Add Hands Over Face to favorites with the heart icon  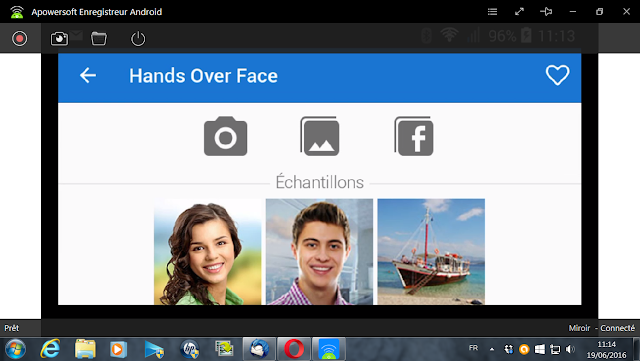[x=558, y=75]
